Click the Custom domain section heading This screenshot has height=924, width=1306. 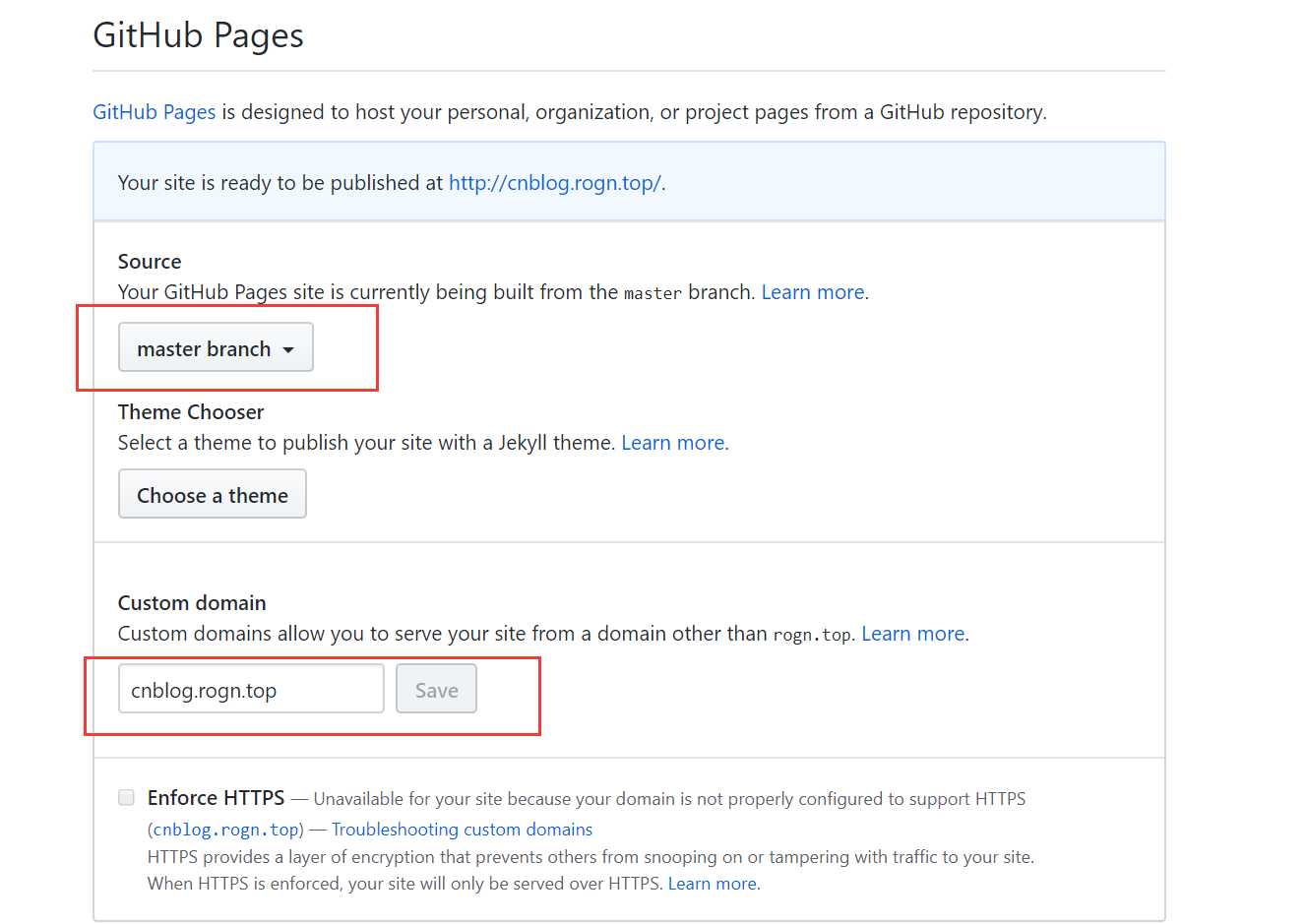coord(192,603)
